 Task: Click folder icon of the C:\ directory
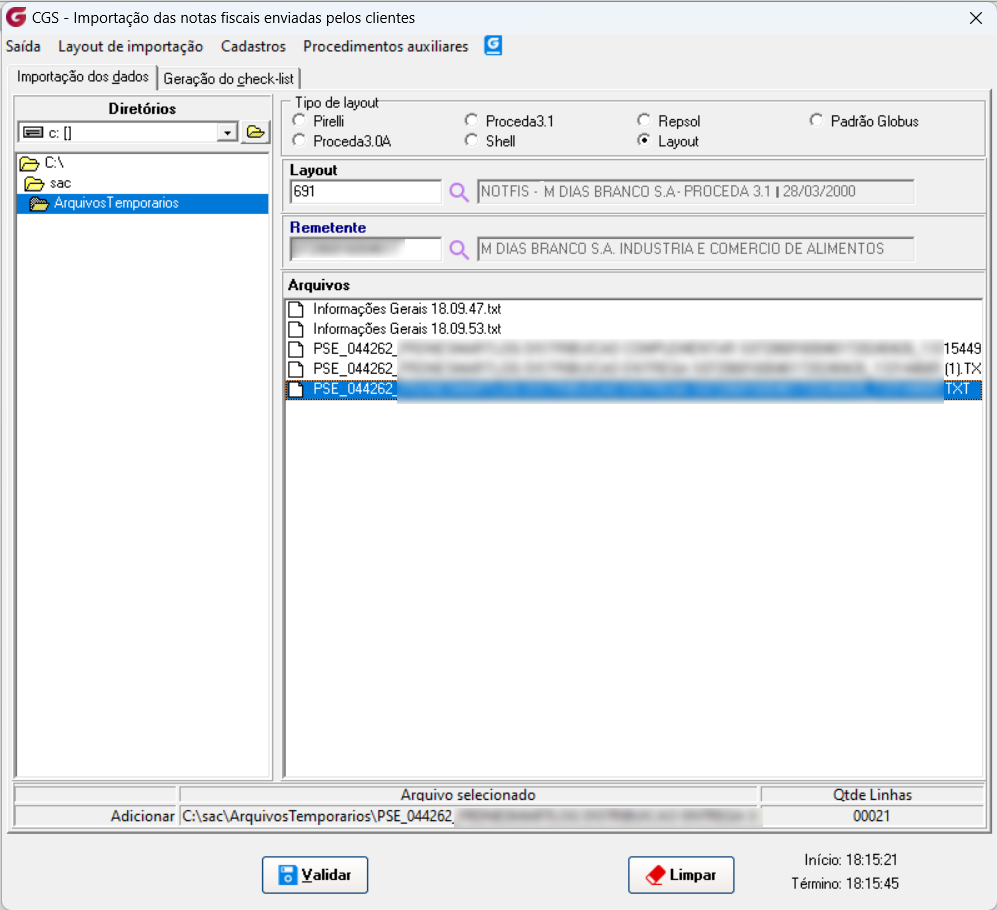coord(29,163)
